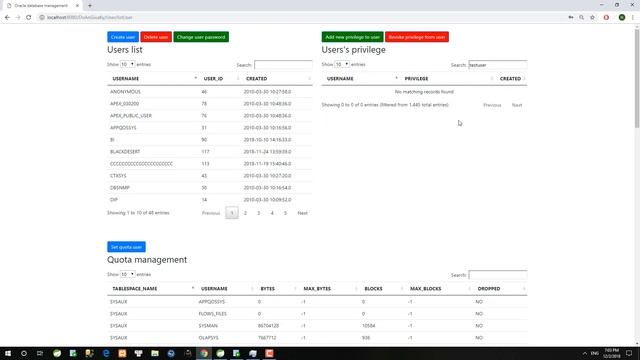Click the page vertical scrollbar thumb
The height and width of the screenshot is (360, 640).
637,78
